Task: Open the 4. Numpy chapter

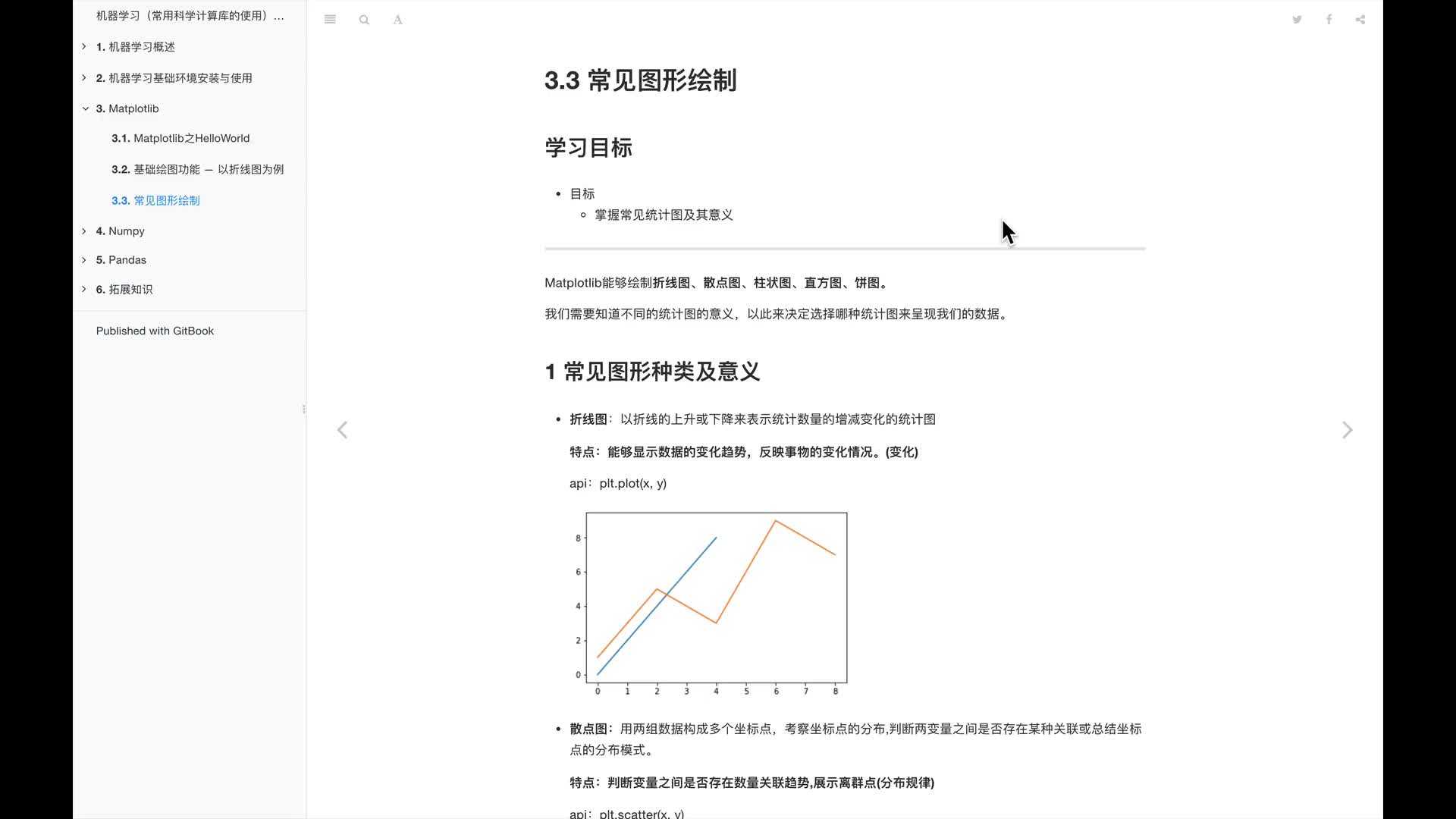Action: point(120,231)
